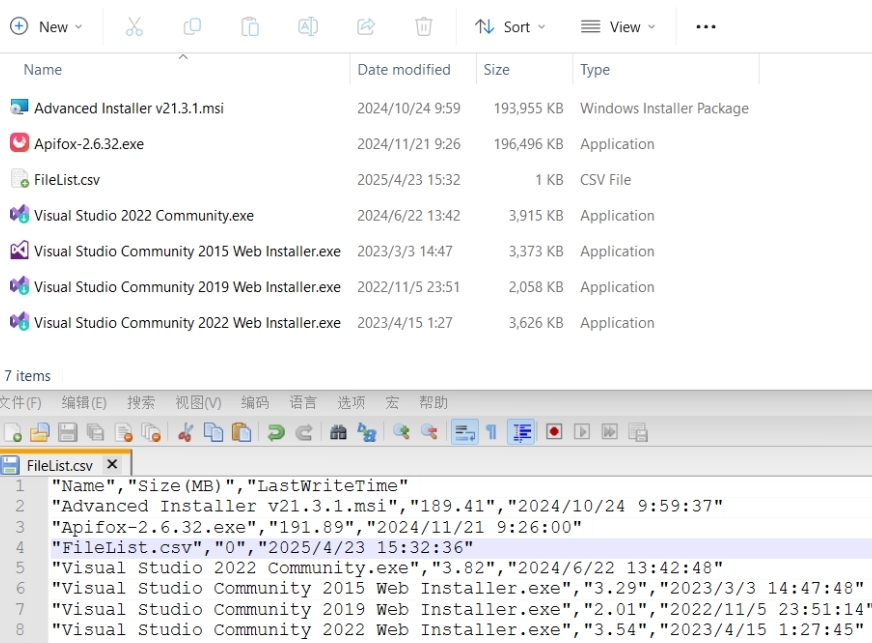Click the Copy icon in File Explorer toolbar

[x=192, y=27]
